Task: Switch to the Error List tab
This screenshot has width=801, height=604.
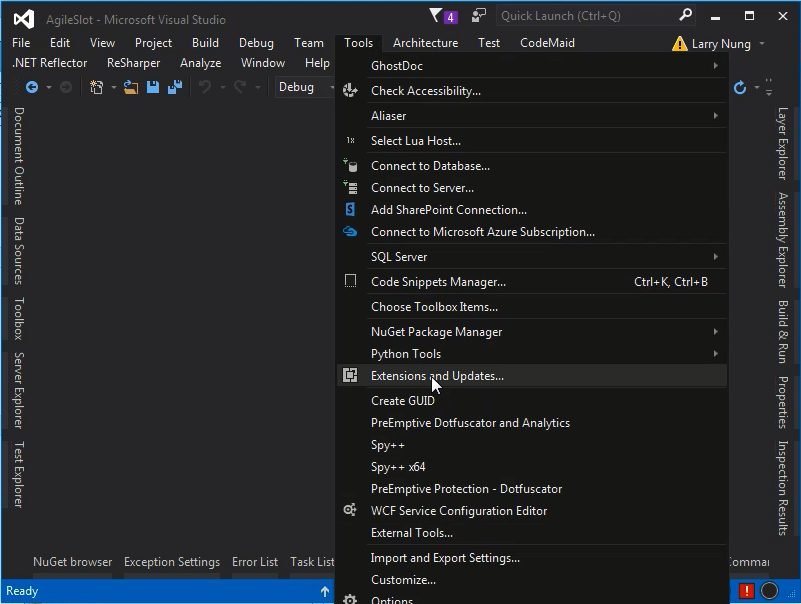Action: click(x=254, y=562)
